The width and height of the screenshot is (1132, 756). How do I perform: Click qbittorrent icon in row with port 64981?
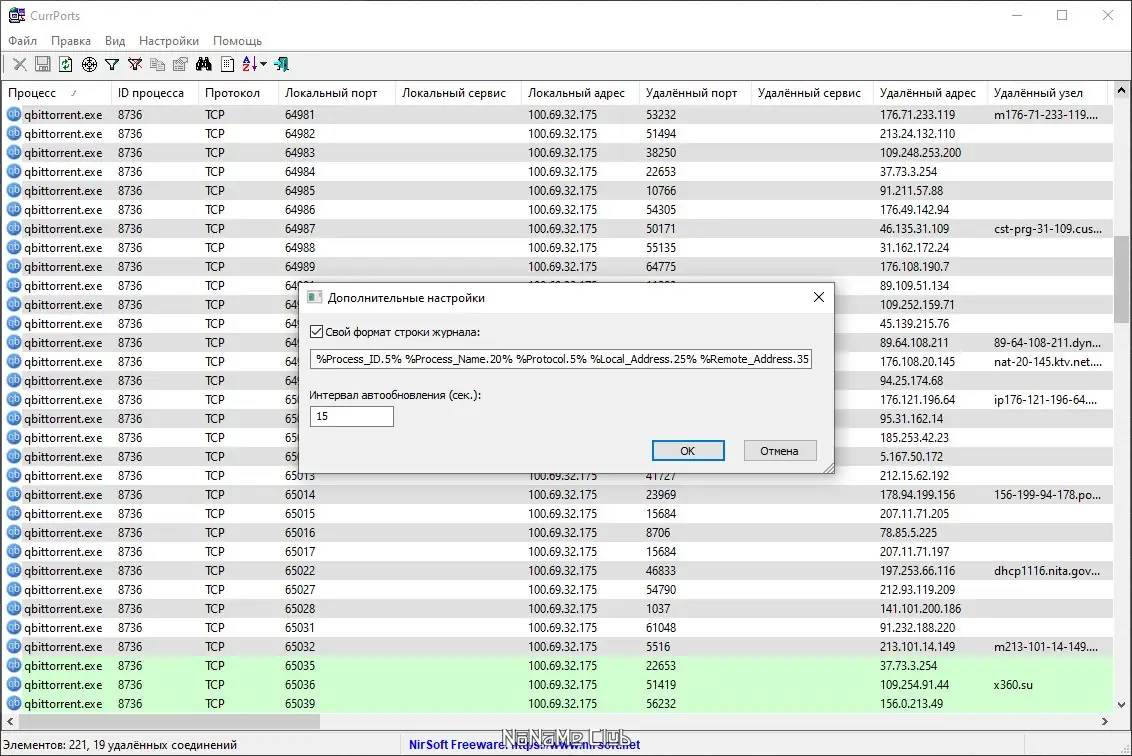pos(14,114)
